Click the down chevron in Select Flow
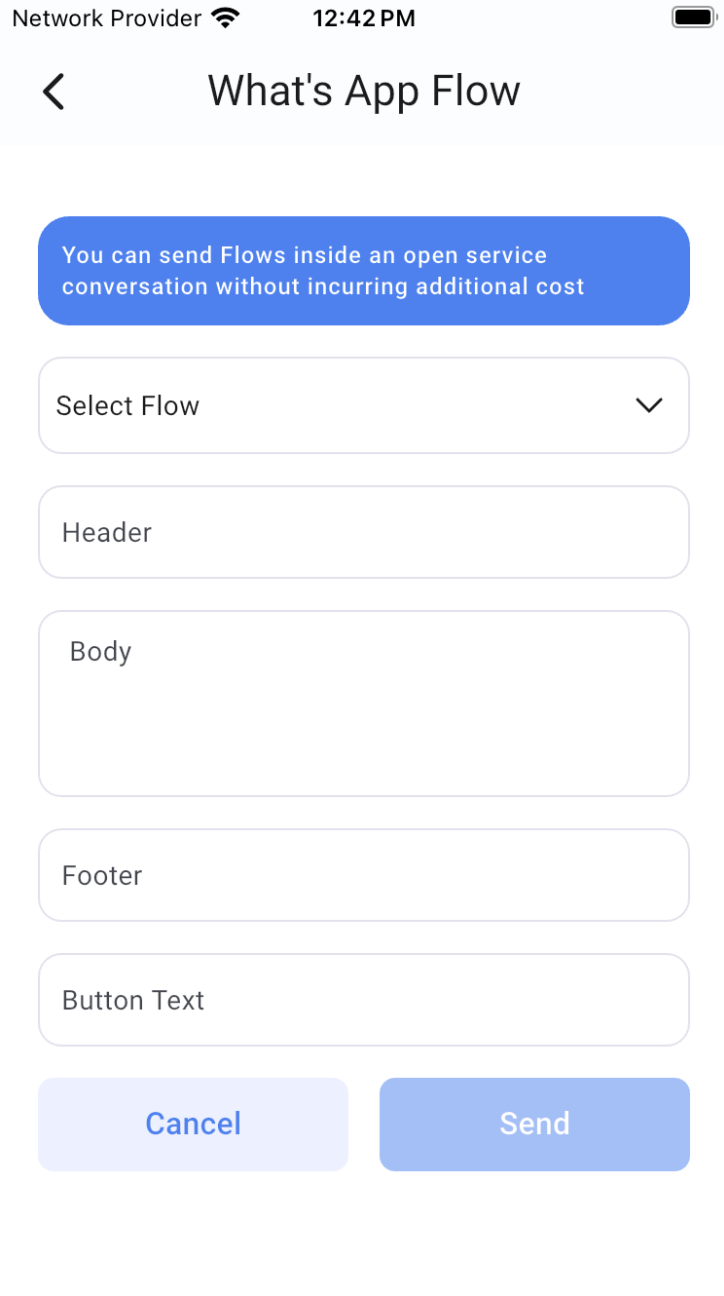Viewport: 724px width, 1296px height. pyautogui.click(x=649, y=405)
